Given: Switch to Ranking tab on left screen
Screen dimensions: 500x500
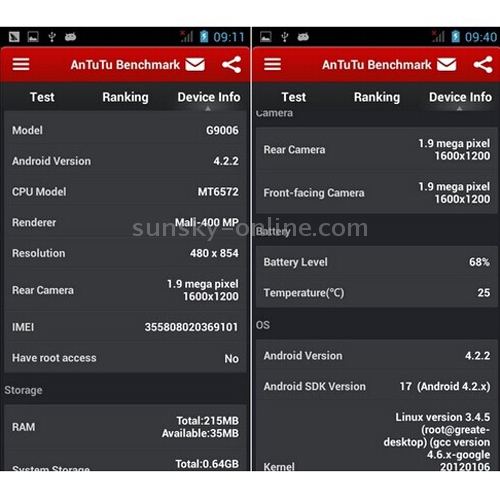Looking at the screenshot, I should 125,97.
